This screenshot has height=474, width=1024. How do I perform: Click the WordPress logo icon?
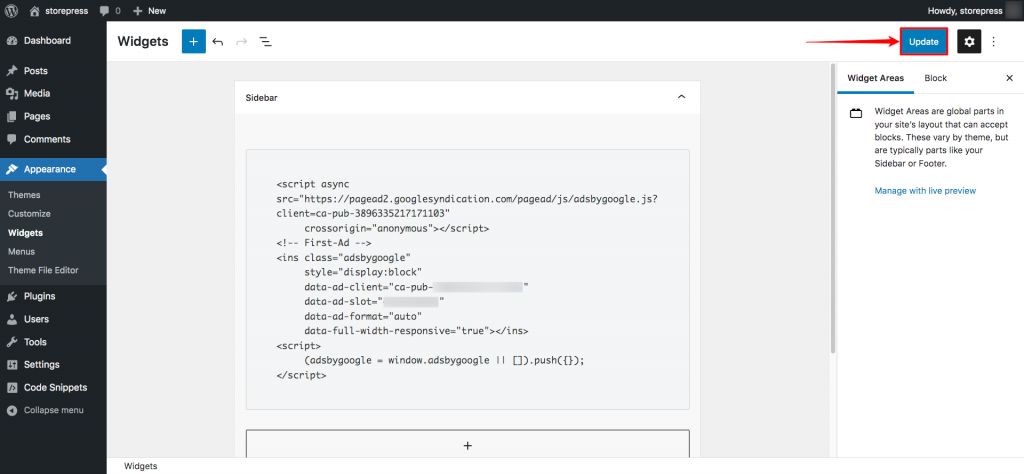(11, 10)
